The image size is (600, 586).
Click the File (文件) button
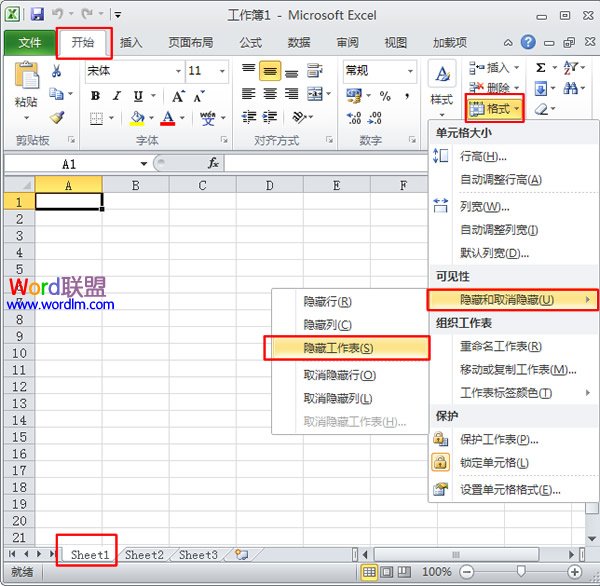coord(29,43)
